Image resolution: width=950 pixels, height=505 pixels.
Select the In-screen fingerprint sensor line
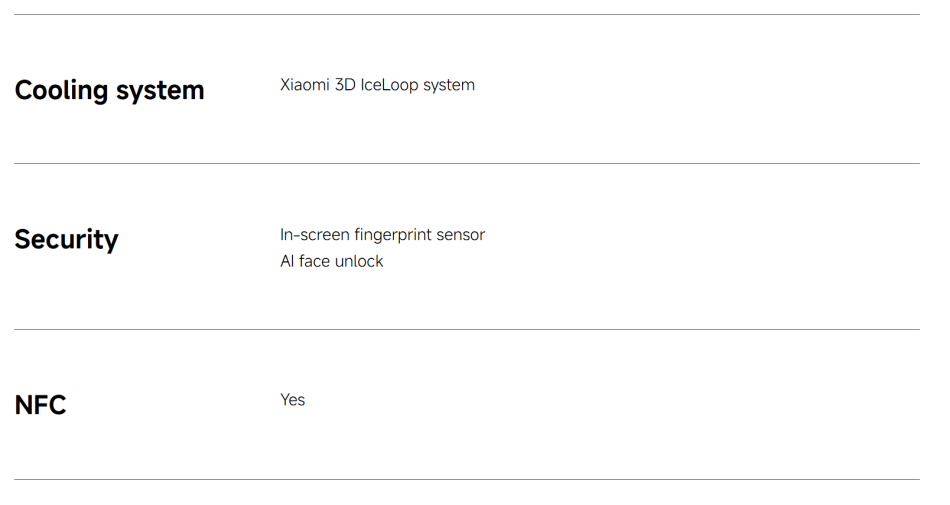coord(382,234)
